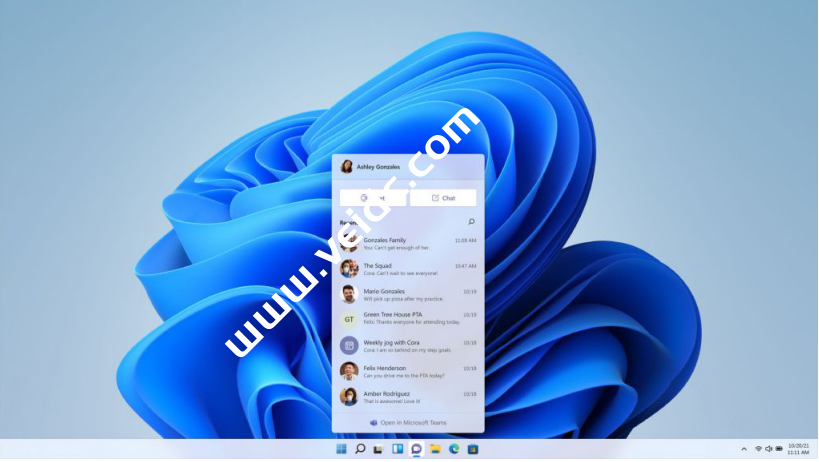
Task: Toggle the Teams Chat taskbar icon
Action: point(416,450)
